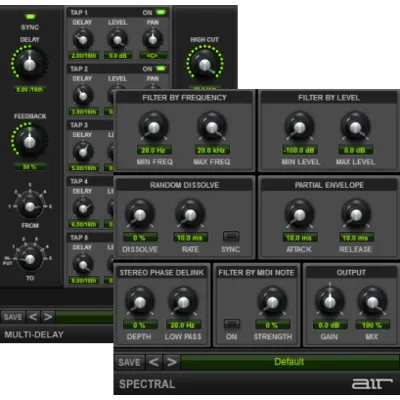400x400 pixels.
Task: Click the Stereo Phase Delink DEPTH knob
Action: (x=140, y=302)
